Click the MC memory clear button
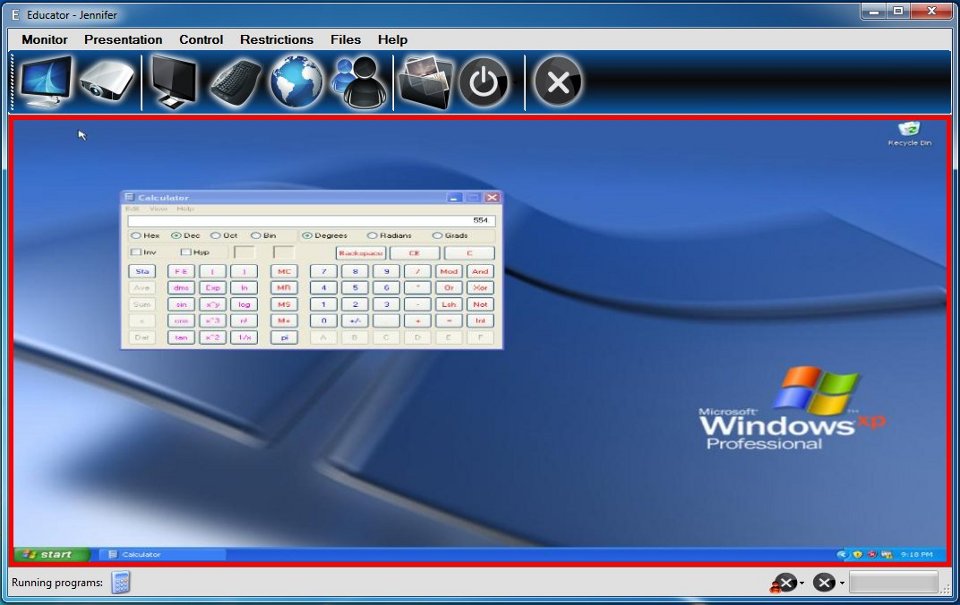 [284, 271]
